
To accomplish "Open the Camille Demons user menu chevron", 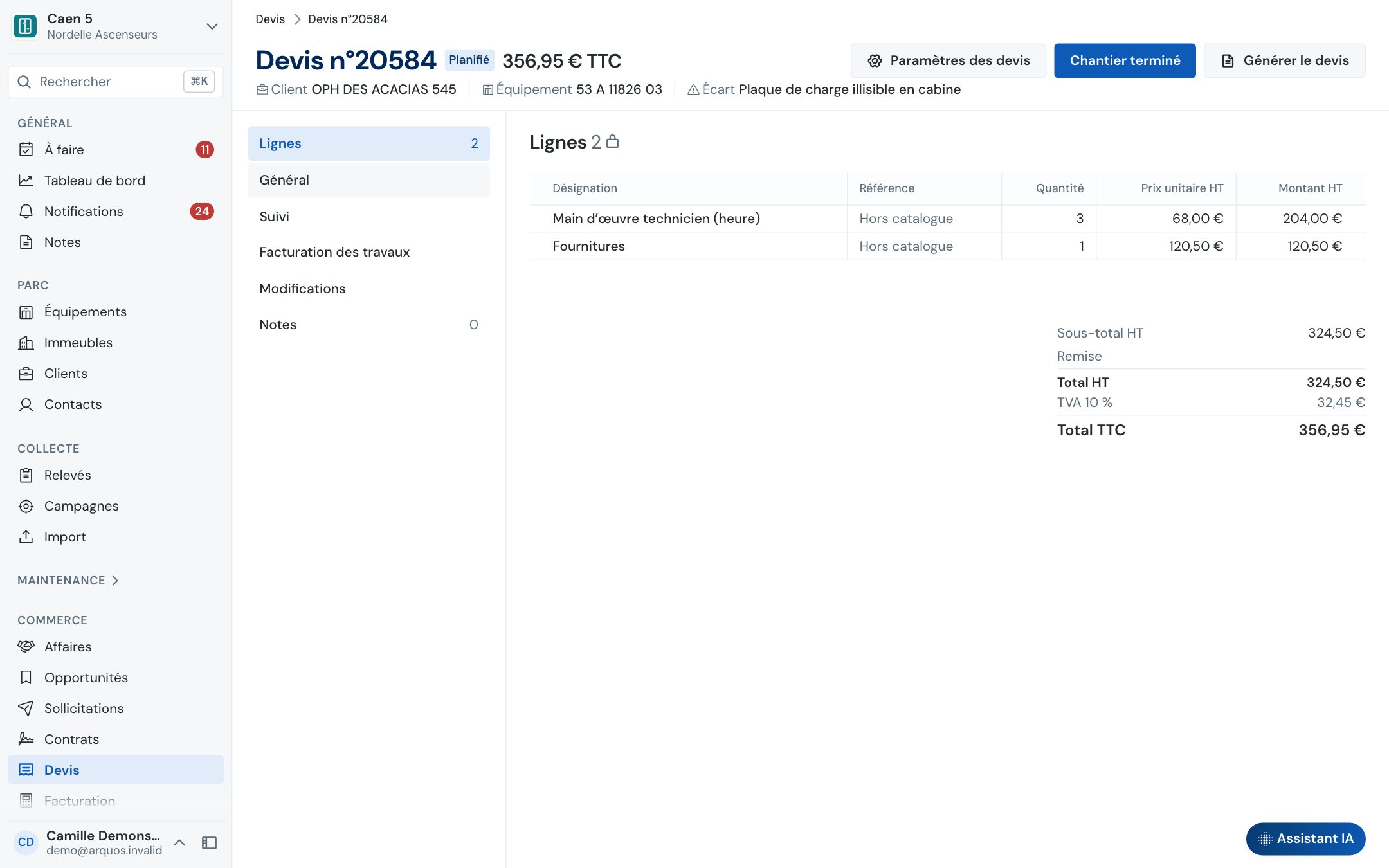I will pos(179,843).
